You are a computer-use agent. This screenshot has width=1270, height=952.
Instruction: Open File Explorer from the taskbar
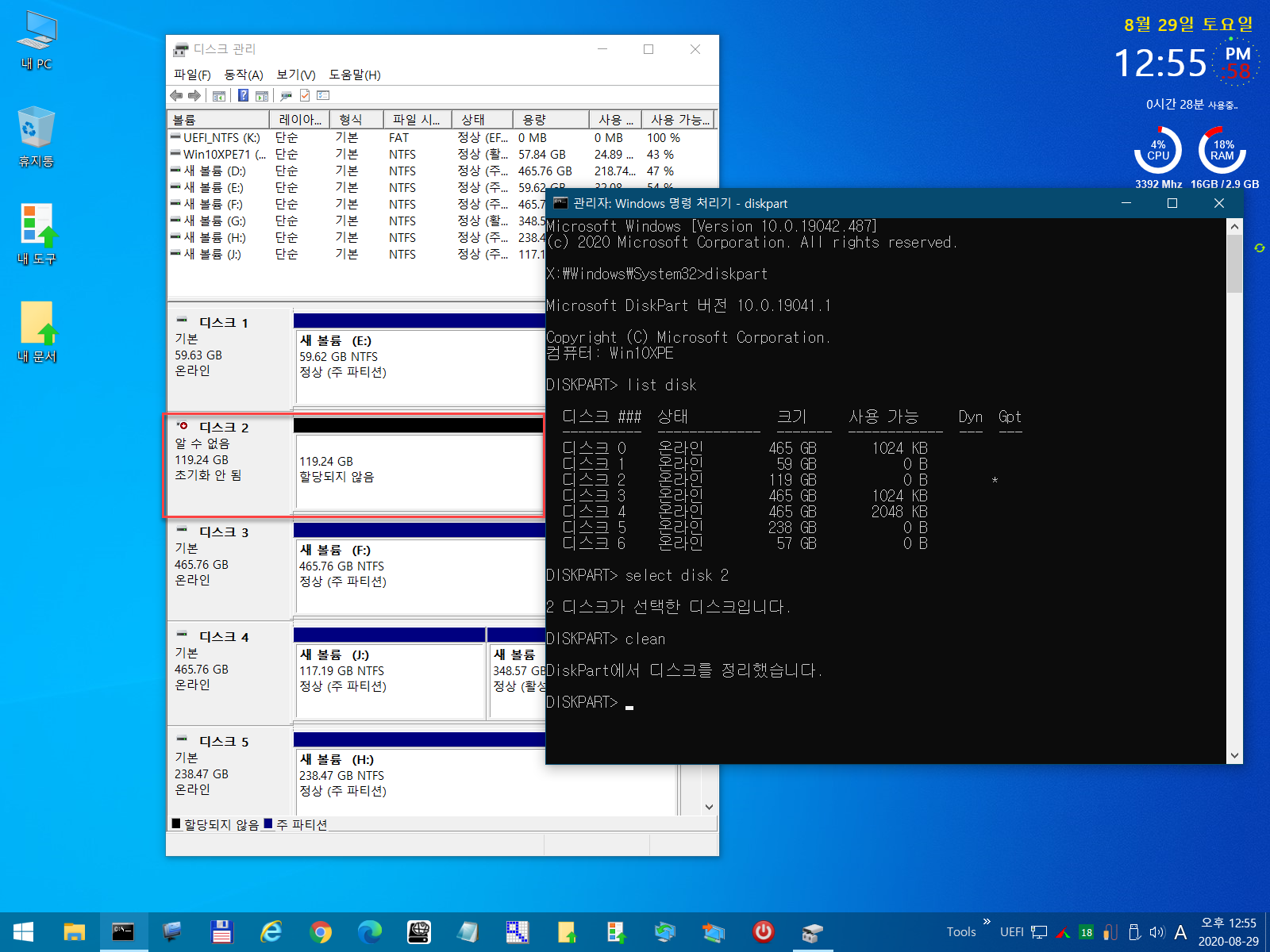[74, 932]
